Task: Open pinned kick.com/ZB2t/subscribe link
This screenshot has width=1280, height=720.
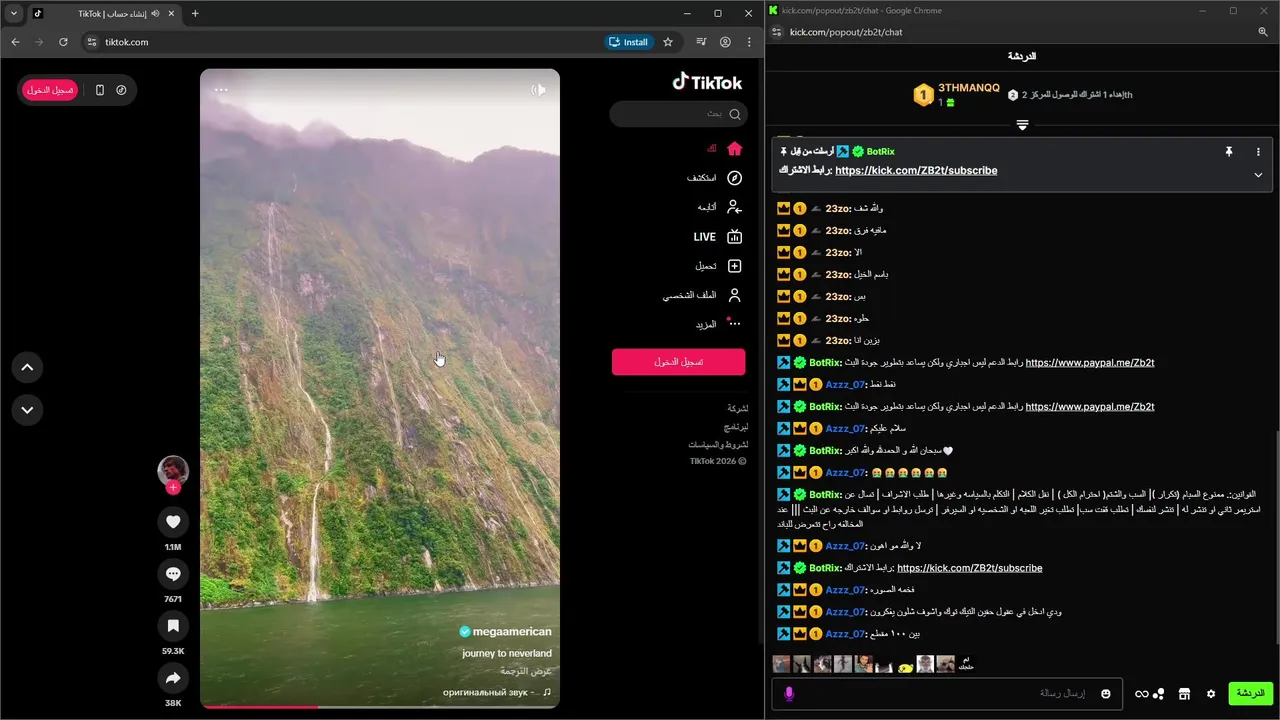Action: pyautogui.click(x=916, y=171)
